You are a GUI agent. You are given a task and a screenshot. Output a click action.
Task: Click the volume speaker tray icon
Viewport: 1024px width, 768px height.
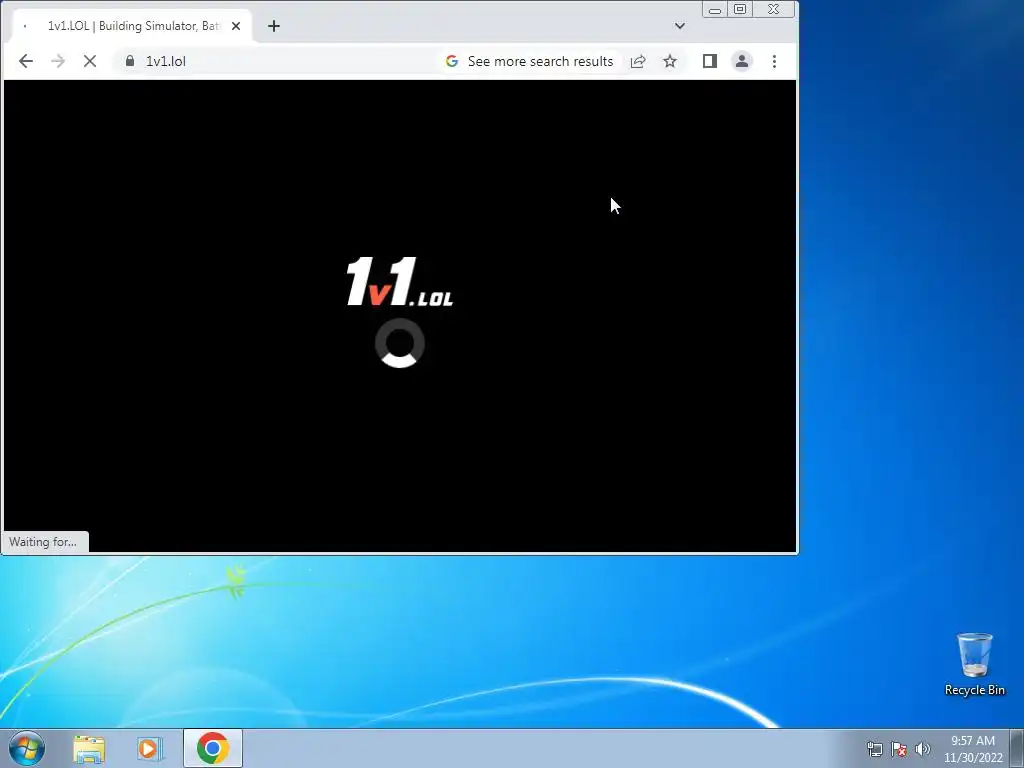(923, 749)
